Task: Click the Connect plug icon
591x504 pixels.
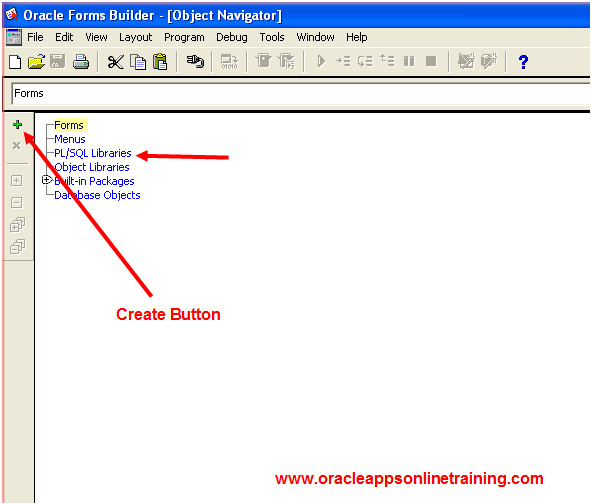Action: pos(195,61)
